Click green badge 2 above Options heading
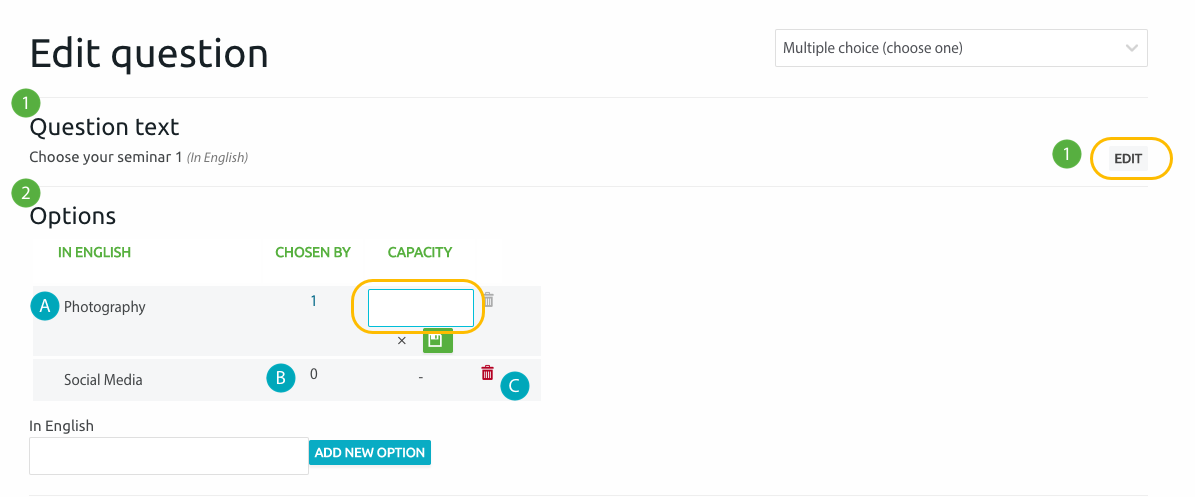The height and width of the screenshot is (497, 1195). tap(25, 194)
